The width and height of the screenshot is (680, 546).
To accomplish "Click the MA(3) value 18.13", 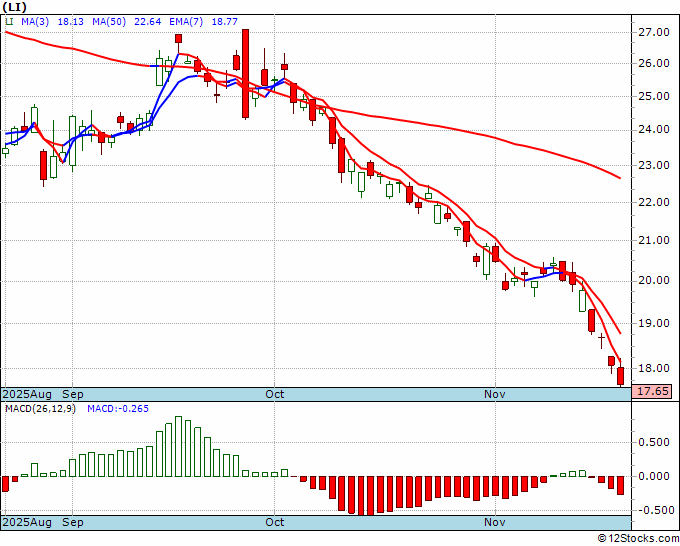I will pyautogui.click(x=70, y=21).
